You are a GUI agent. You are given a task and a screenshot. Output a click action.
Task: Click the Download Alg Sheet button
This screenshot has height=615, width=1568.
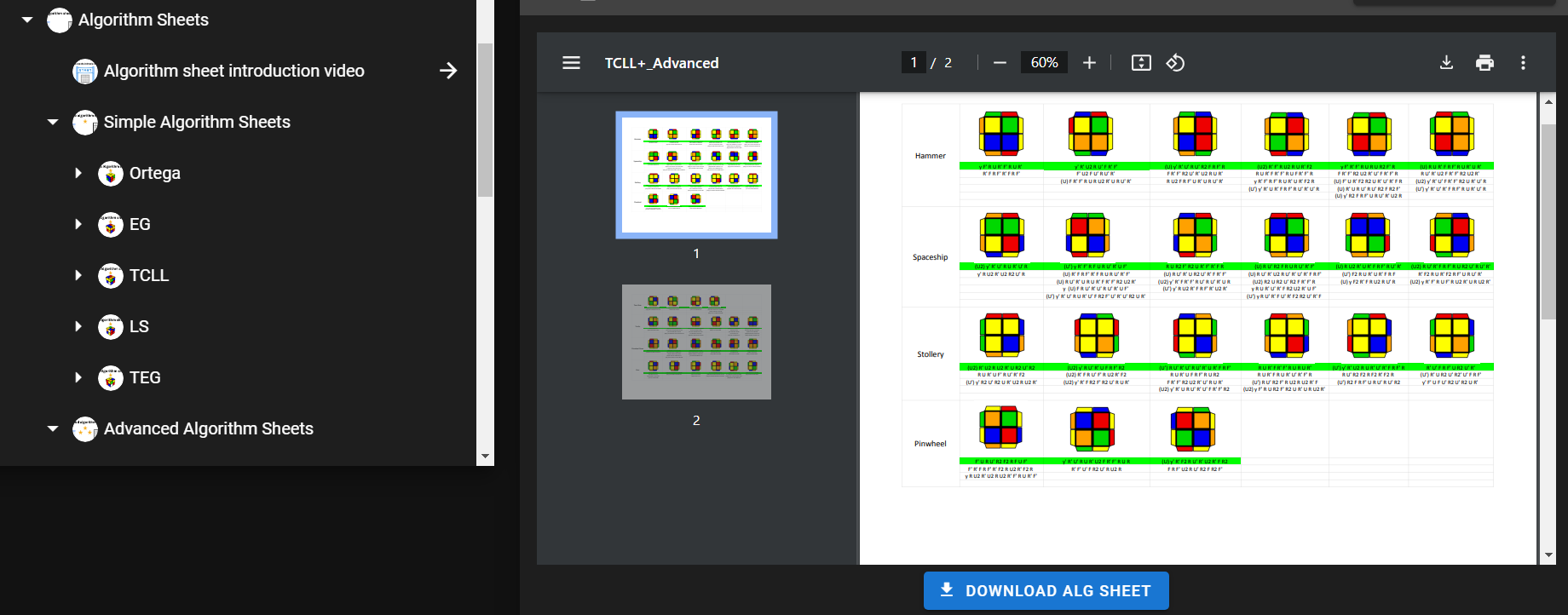[x=1046, y=590]
